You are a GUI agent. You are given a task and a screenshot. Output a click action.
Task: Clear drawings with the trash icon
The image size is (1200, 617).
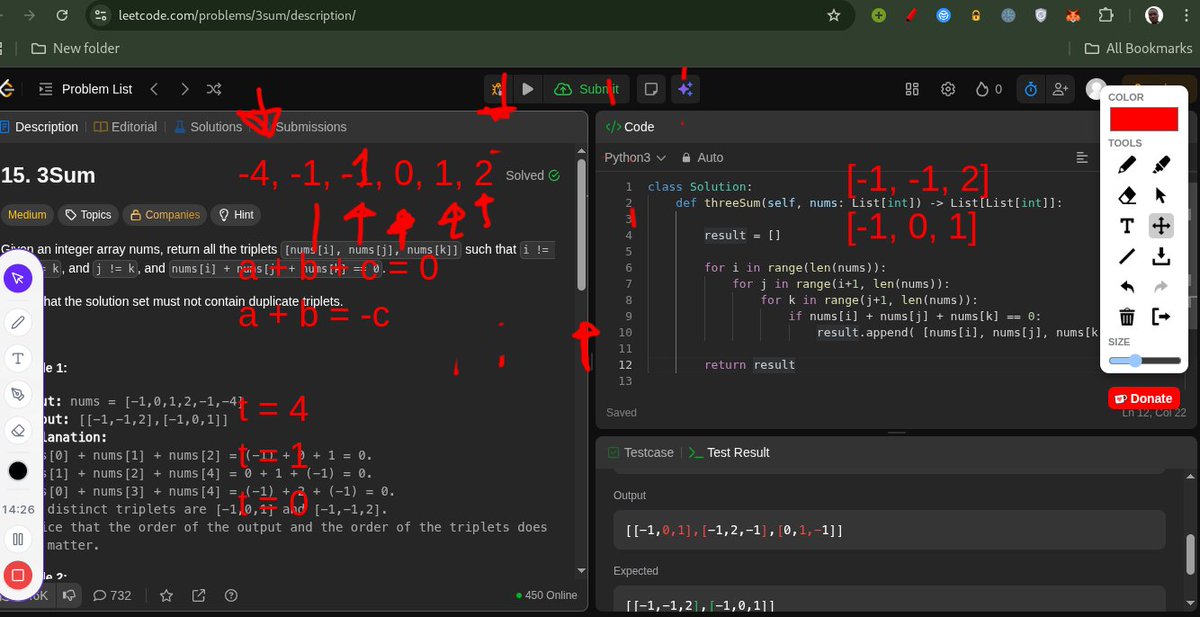[x=1127, y=317]
